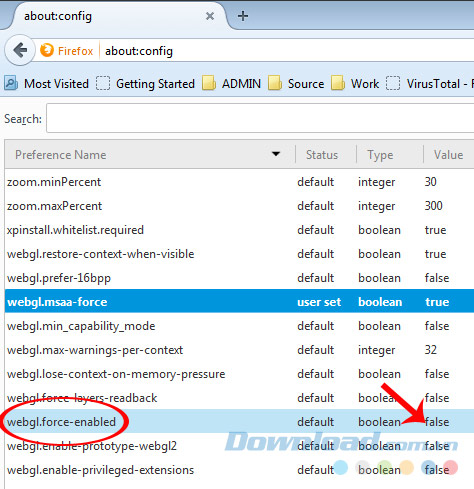Sort by Status column header
474x489 pixels.
click(322, 155)
